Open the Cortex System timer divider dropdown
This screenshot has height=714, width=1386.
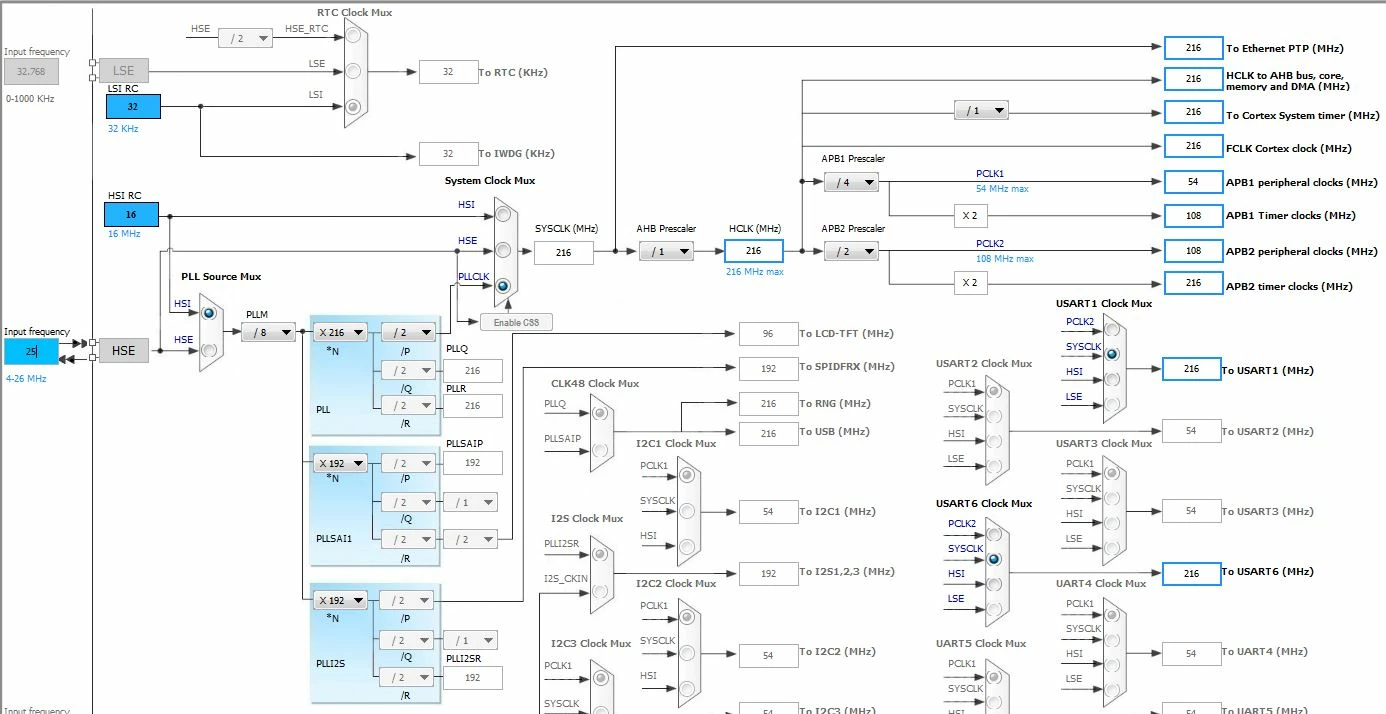point(981,110)
